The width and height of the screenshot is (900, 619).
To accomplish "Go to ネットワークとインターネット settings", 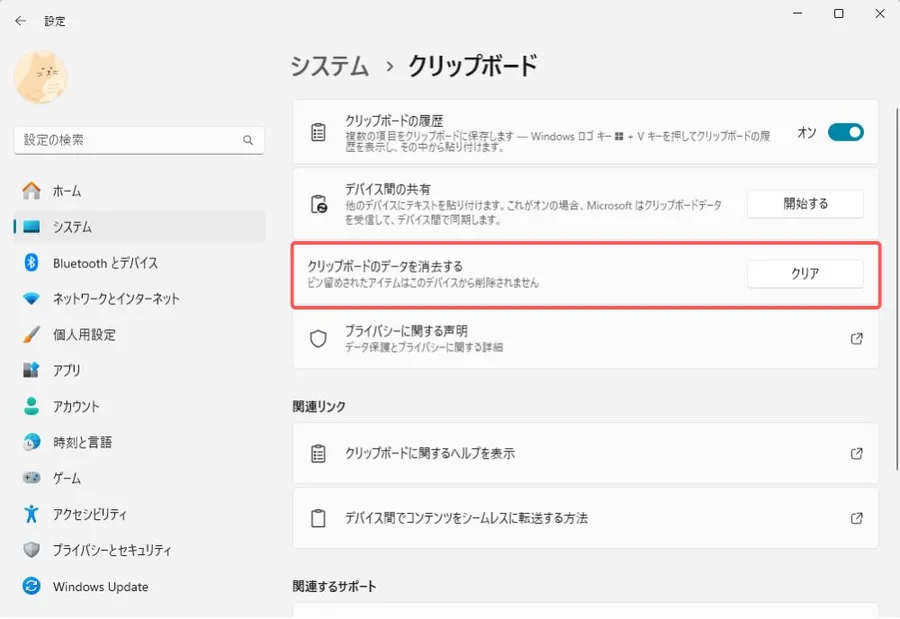I will [x=115, y=299].
